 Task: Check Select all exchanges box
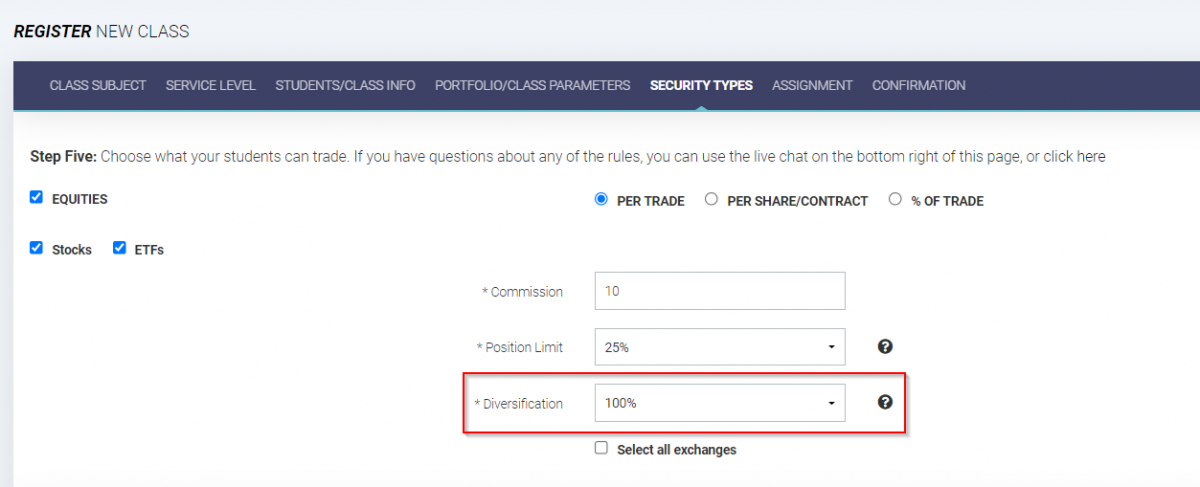601,448
